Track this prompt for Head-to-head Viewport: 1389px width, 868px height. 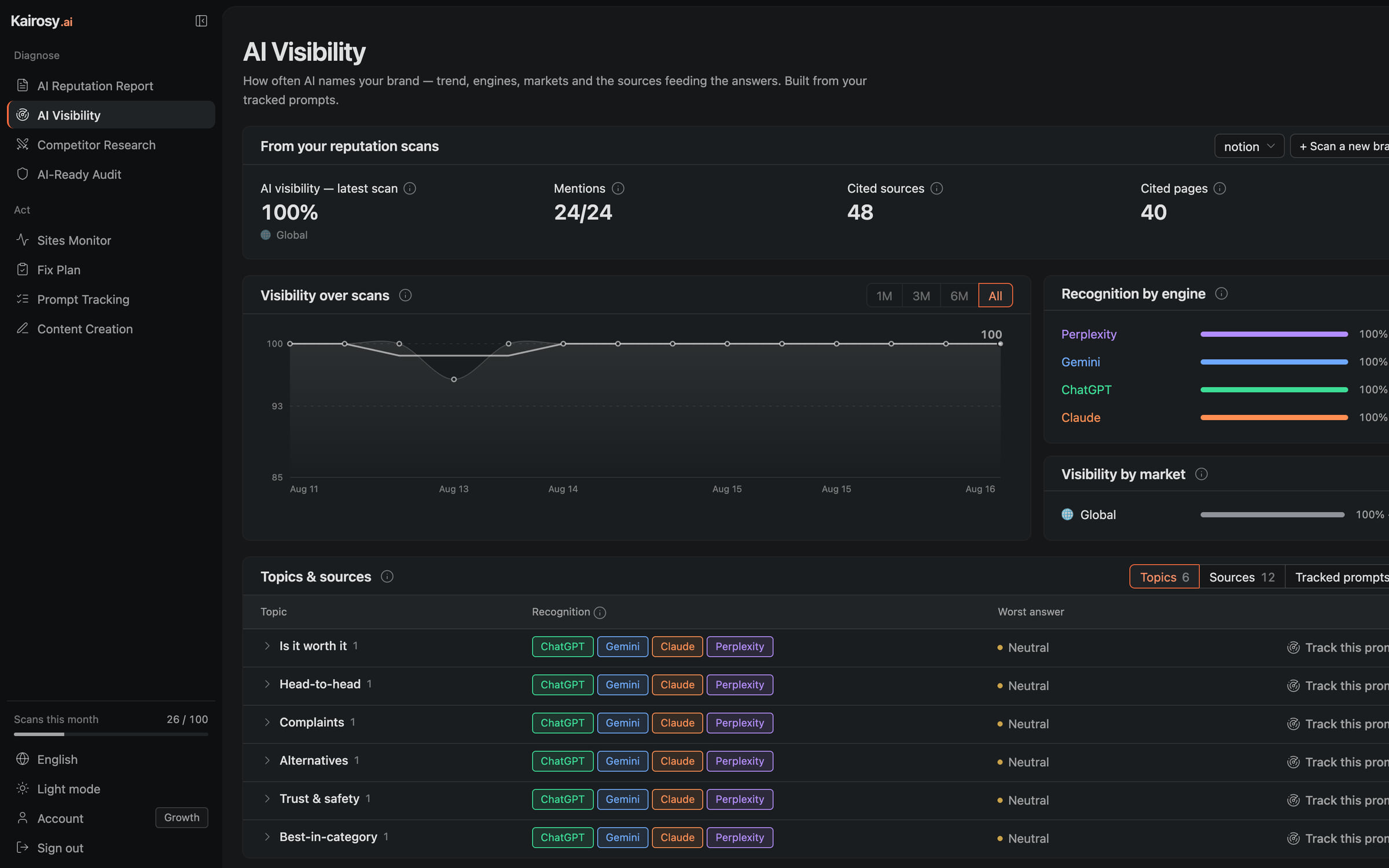[1338, 686]
